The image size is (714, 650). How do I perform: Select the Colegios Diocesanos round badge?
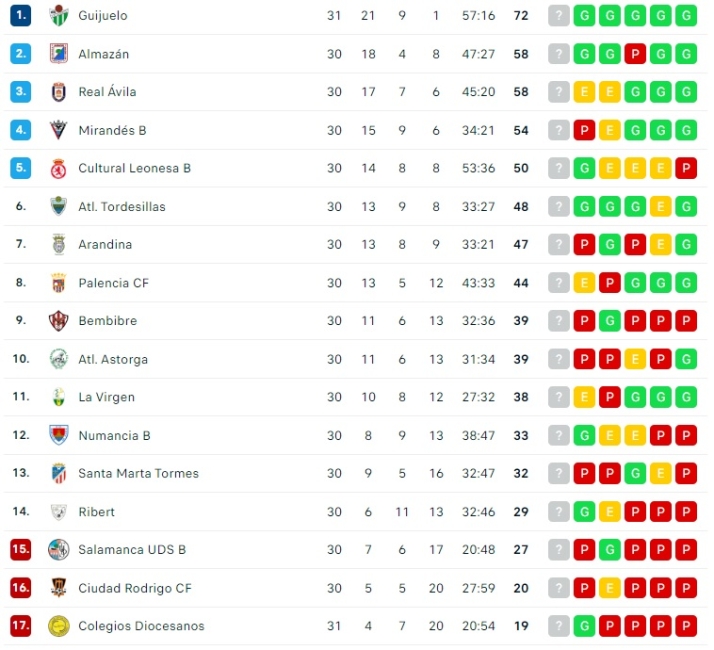[58, 626]
